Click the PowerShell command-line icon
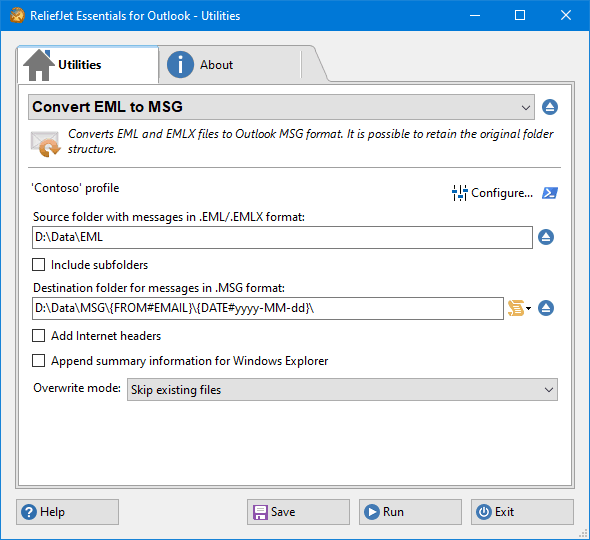The width and height of the screenshot is (590, 540). point(550,193)
